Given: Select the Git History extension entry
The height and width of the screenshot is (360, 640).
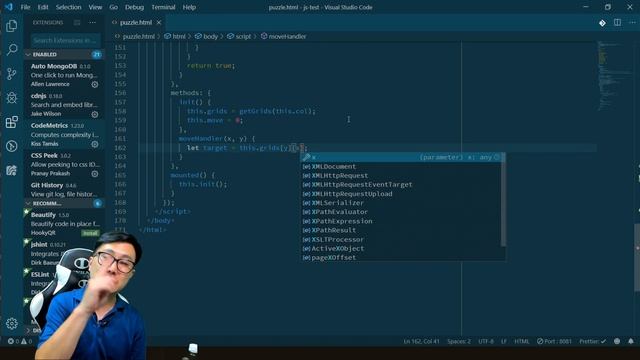Looking at the screenshot, I should click(x=64, y=189).
